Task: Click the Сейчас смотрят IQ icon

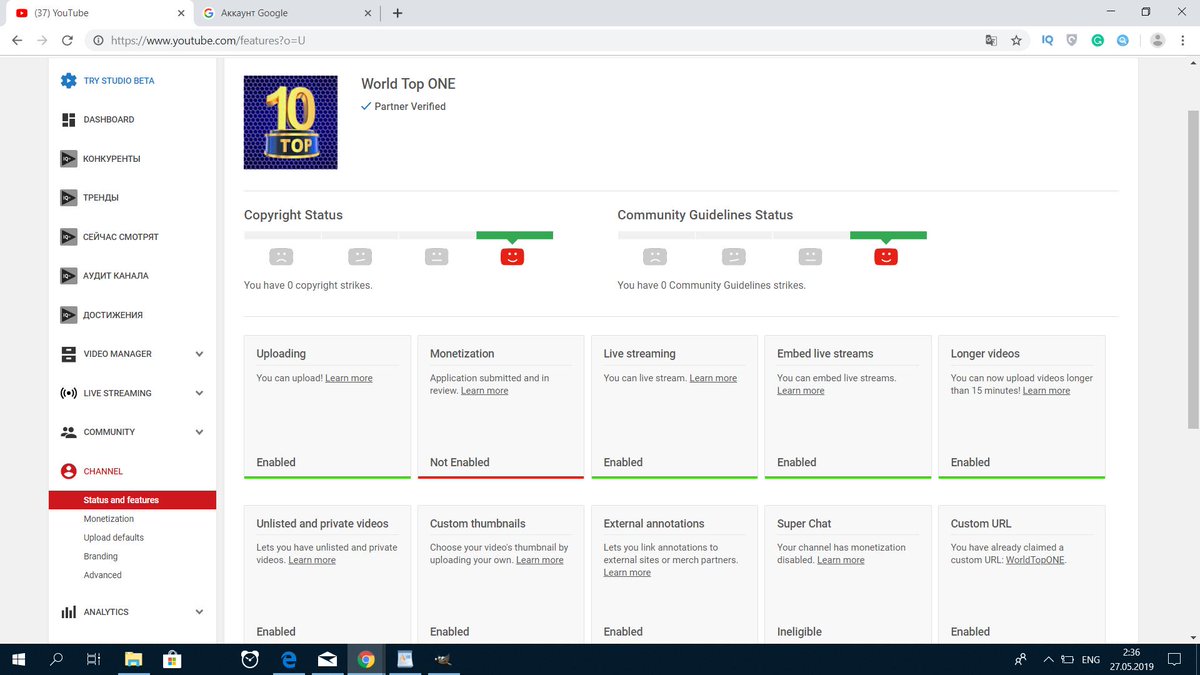Action: click(x=68, y=237)
